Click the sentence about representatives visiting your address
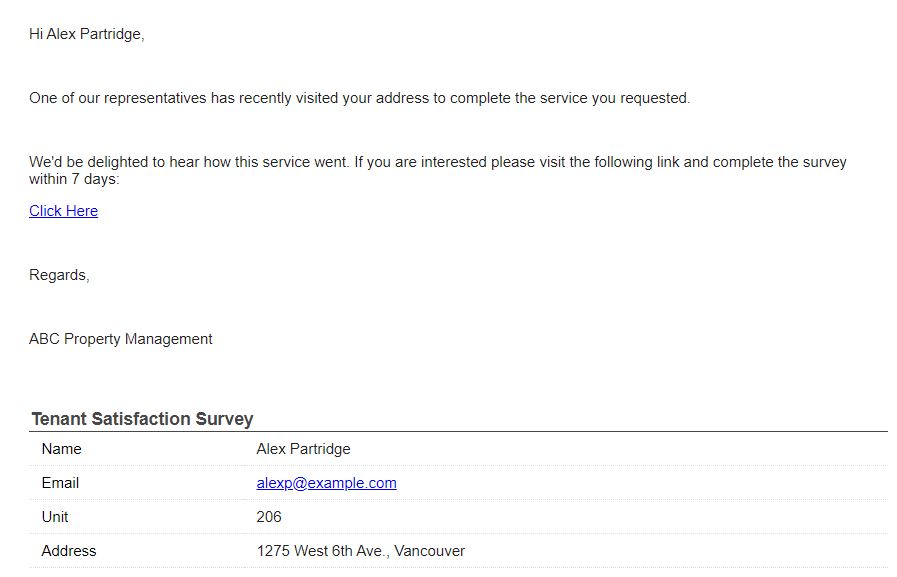Viewport: 897px width, 577px height. (x=359, y=98)
